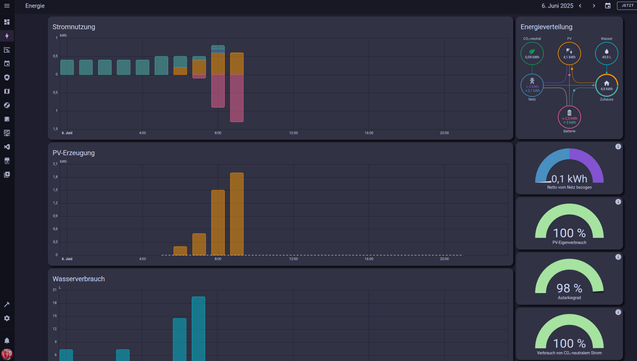
Task: Open the HACS store sidebar icon
Action: (x=7, y=160)
